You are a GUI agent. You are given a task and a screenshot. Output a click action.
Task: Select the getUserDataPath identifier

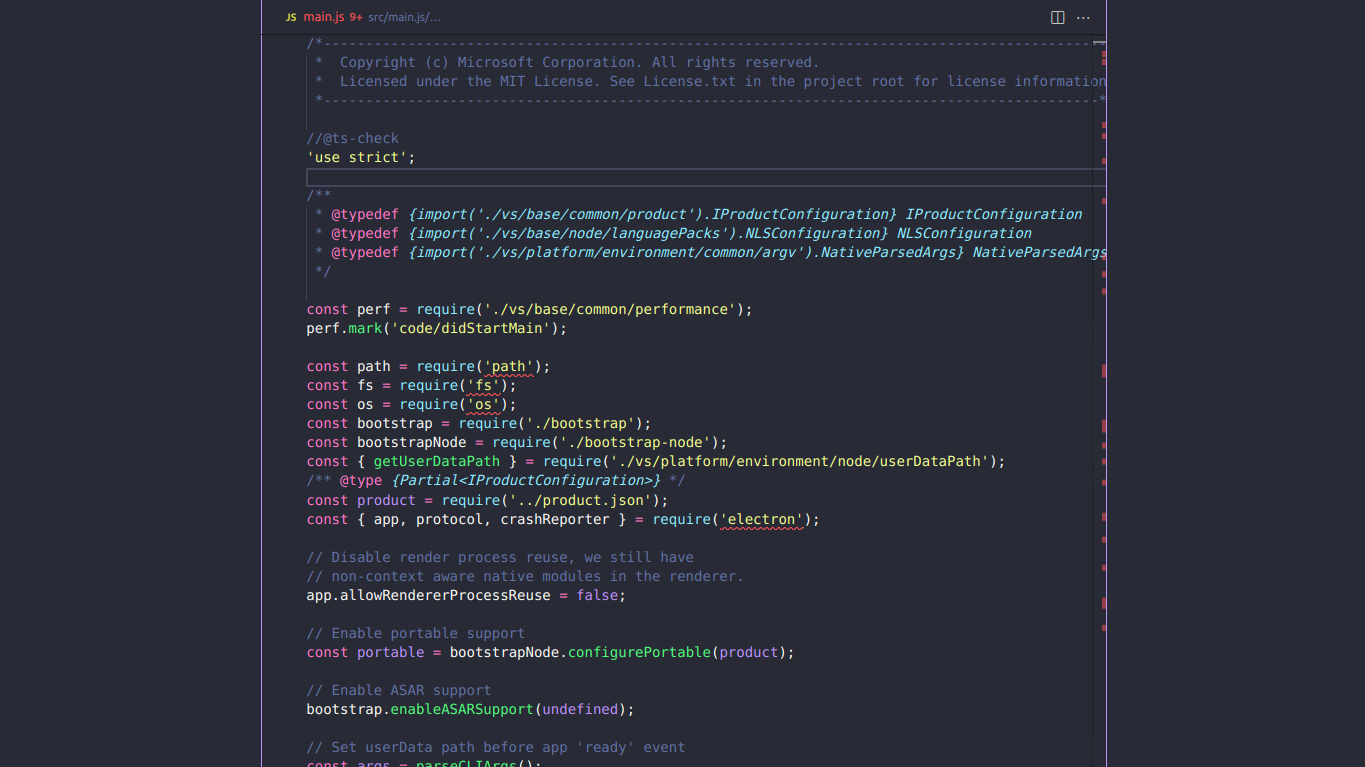[x=435, y=461]
